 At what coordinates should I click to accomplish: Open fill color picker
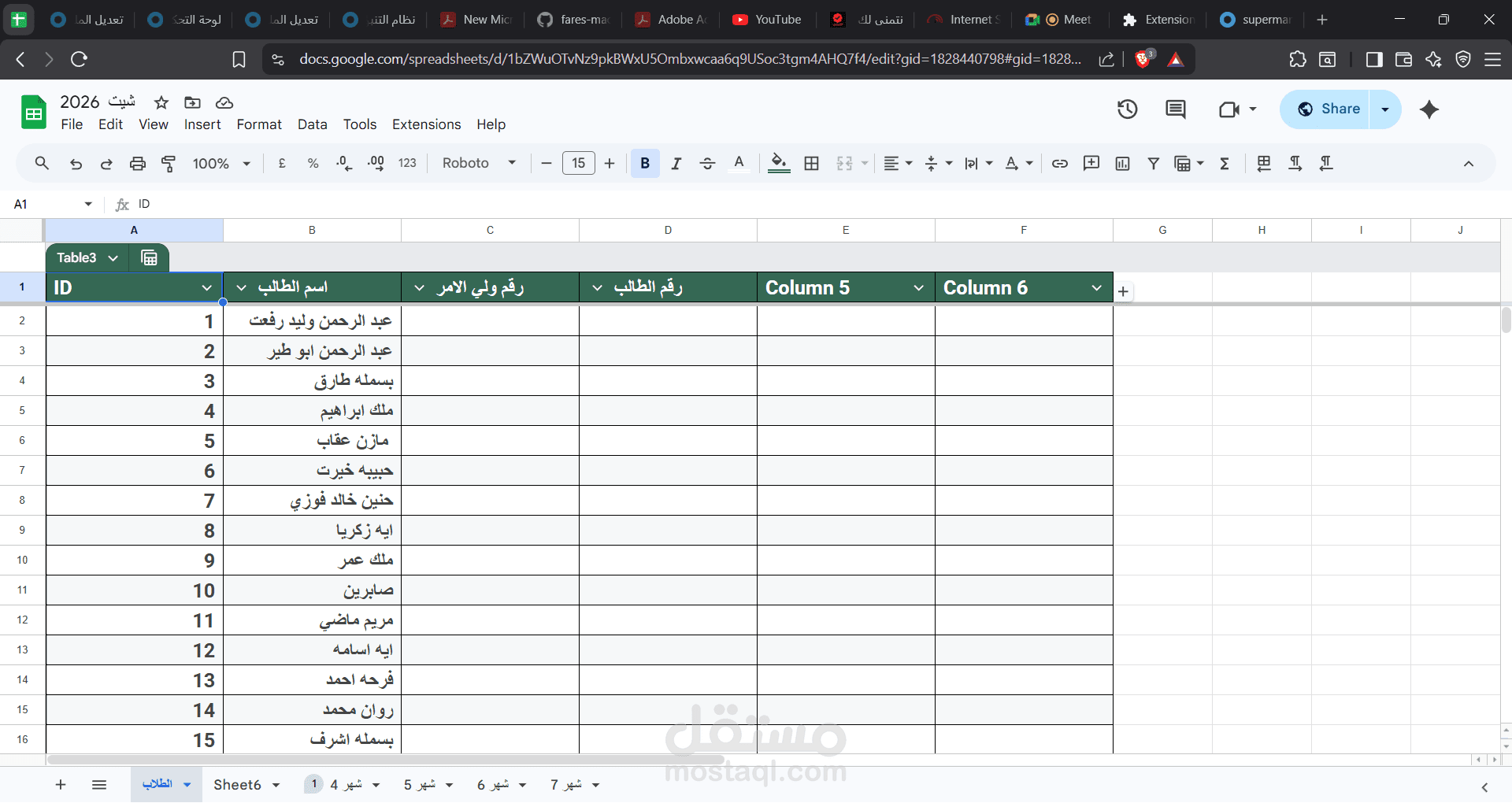click(x=779, y=163)
